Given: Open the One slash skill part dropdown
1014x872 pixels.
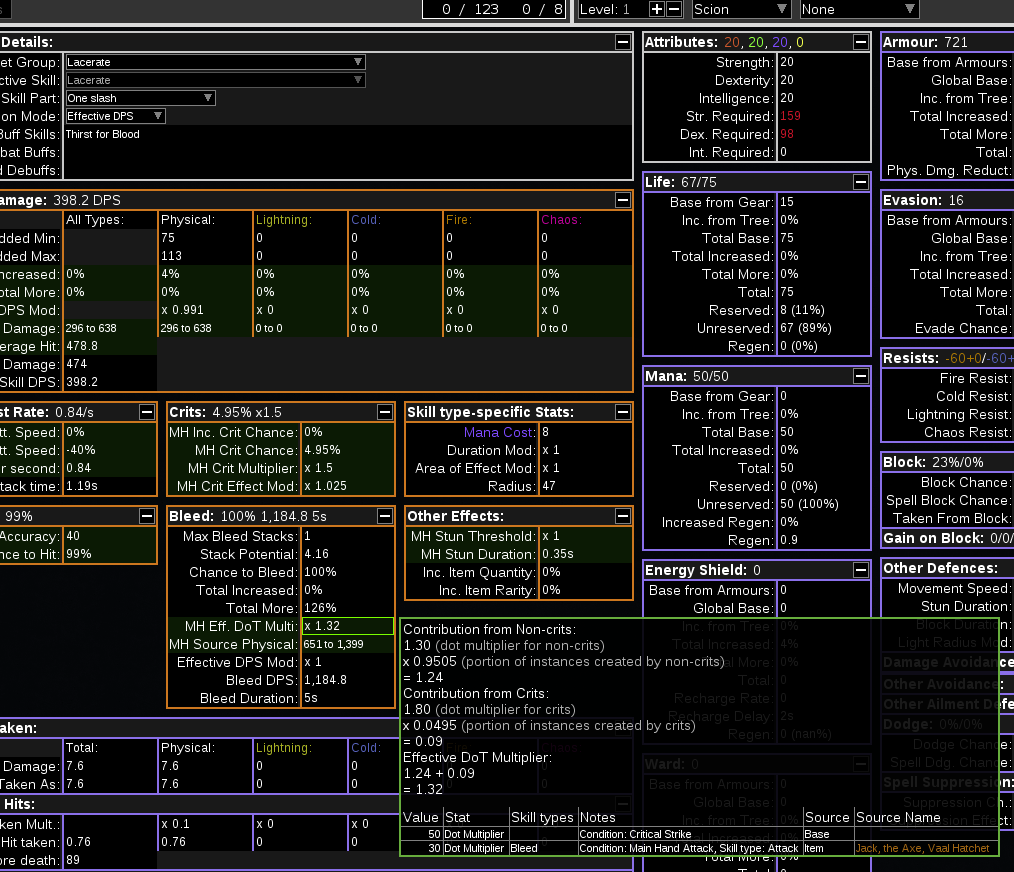Looking at the screenshot, I should pyautogui.click(x=140, y=98).
